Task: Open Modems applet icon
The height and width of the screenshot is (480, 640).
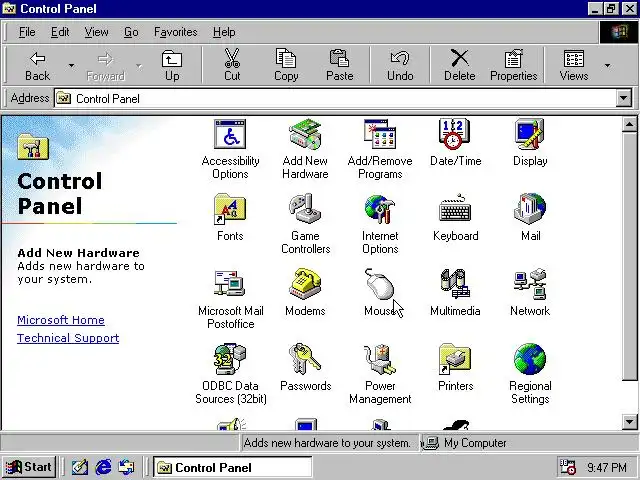Action: [x=305, y=284]
